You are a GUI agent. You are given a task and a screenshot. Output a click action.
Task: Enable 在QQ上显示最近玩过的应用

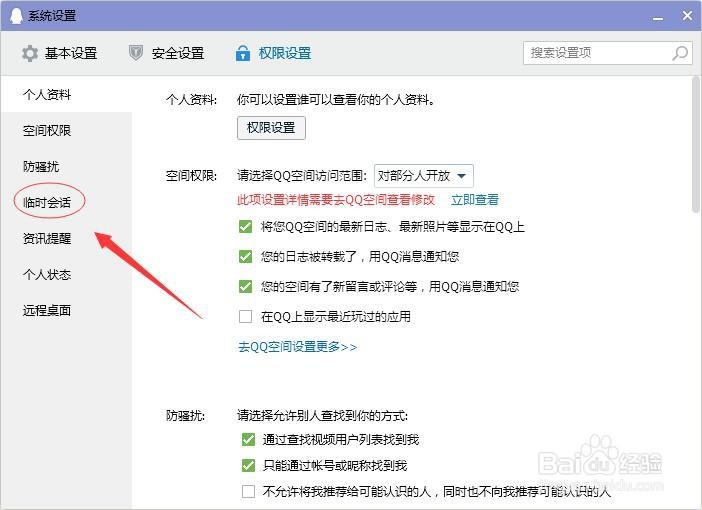pos(245,317)
